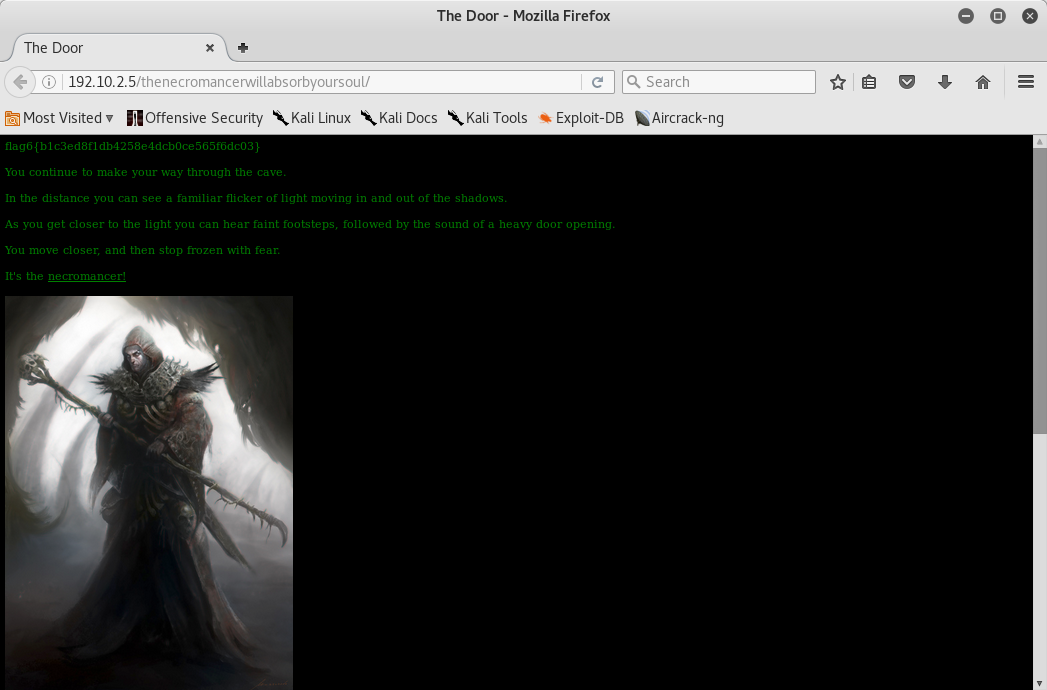This screenshot has height=690, width=1047.
Task: Open a new tab with the plus button
Action: 243,47
